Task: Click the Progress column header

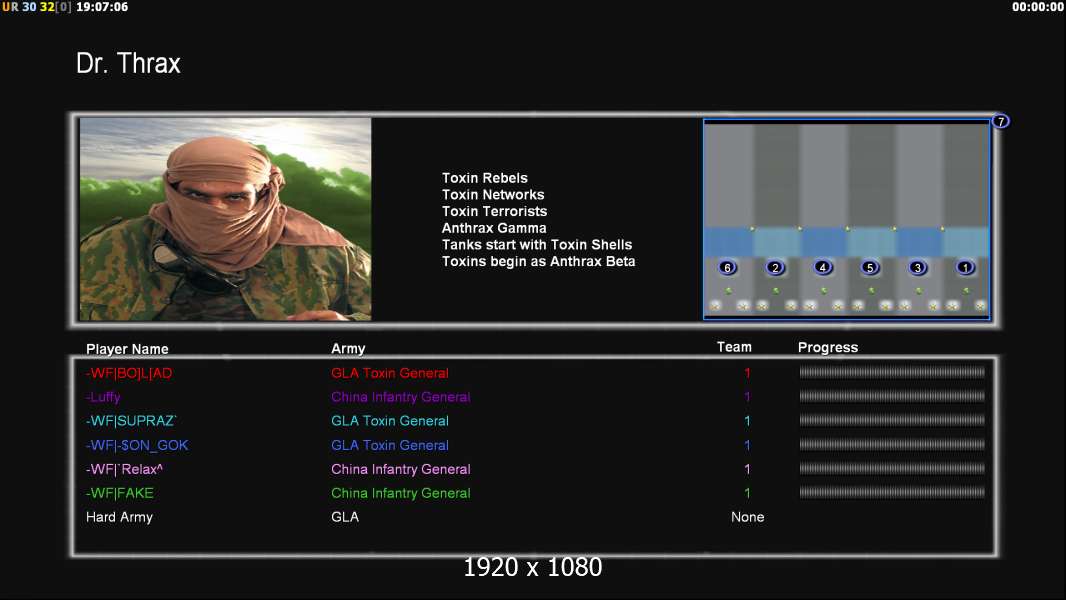Action: coord(828,348)
